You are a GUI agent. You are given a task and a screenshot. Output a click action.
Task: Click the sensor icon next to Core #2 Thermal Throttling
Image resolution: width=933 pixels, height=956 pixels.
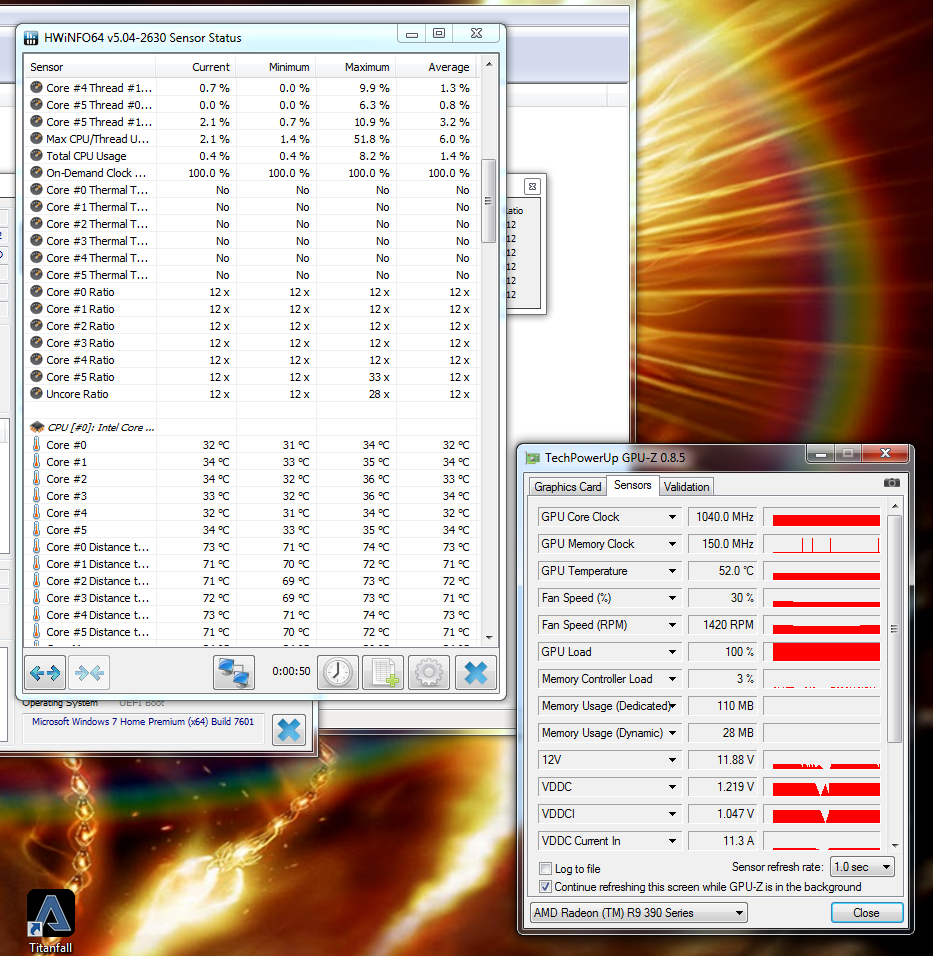coord(37,224)
